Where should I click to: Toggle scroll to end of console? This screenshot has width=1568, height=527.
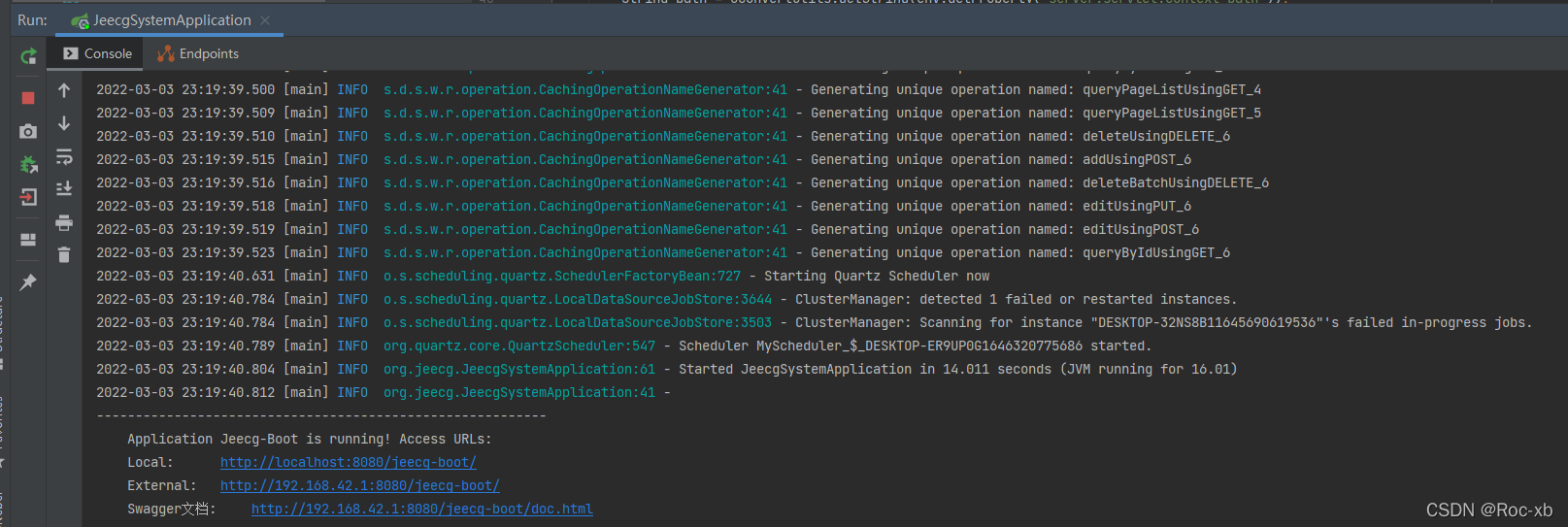[x=64, y=189]
